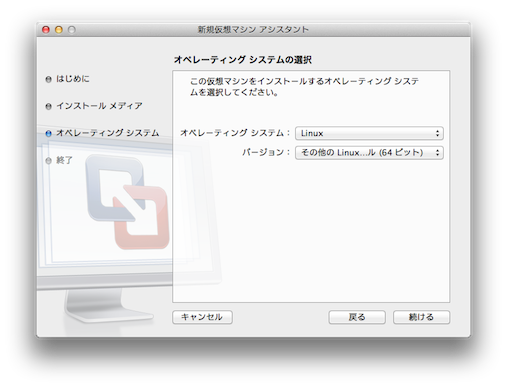The image size is (507, 388).
Task: Click the 終了 step bullet icon
Action: pos(49,161)
